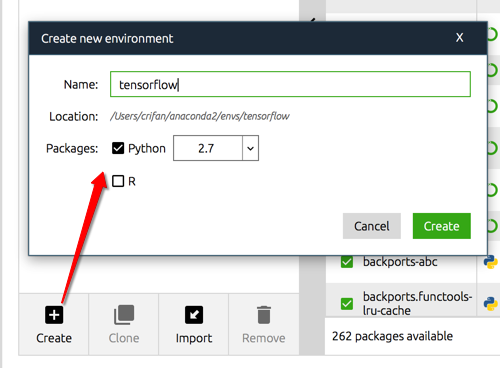Image resolution: width=500 pixels, height=368 pixels.
Task: Click the Import environment icon
Action: click(x=194, y=315)
